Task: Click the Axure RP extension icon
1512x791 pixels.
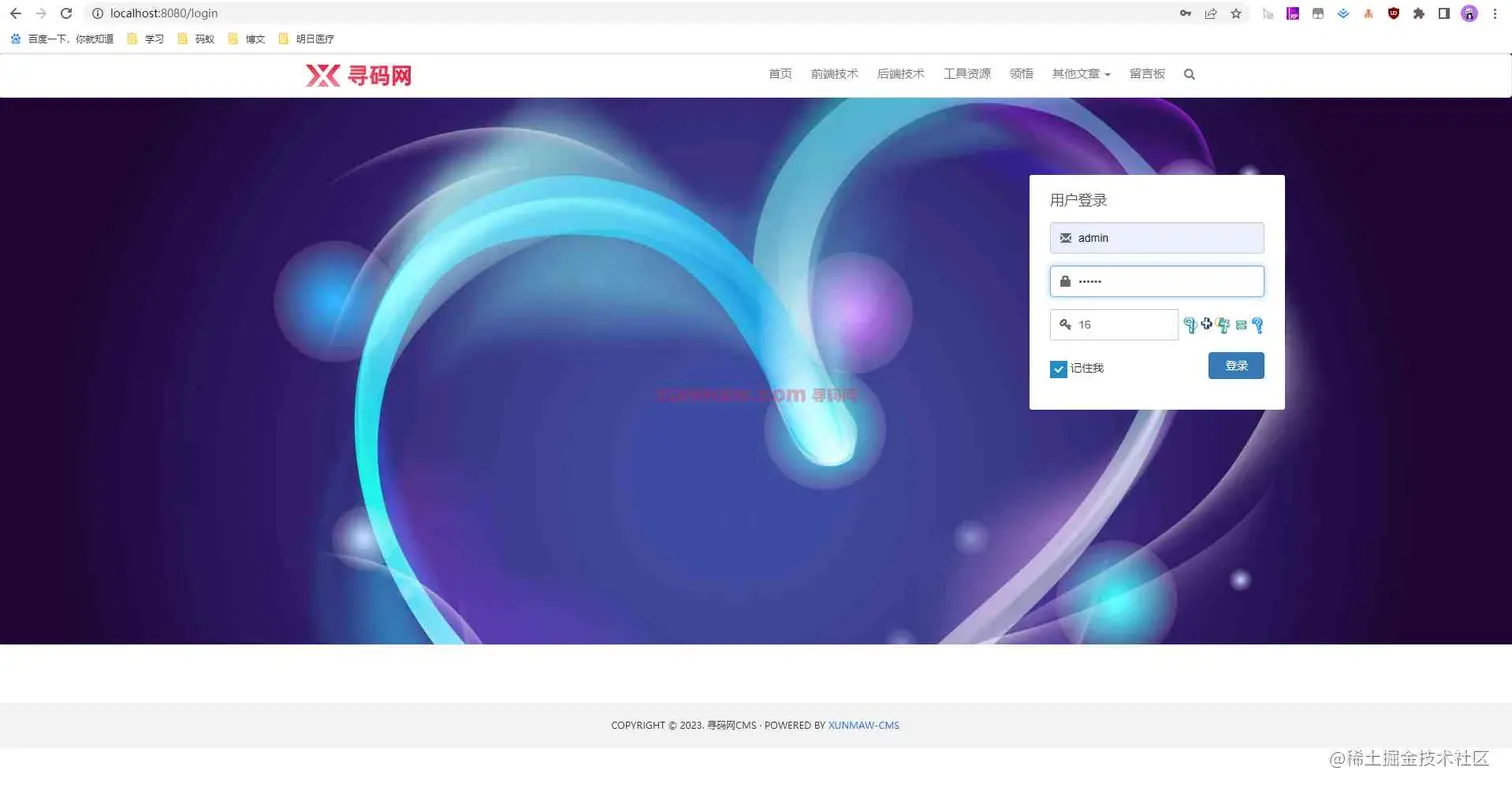Action: 1292,13
